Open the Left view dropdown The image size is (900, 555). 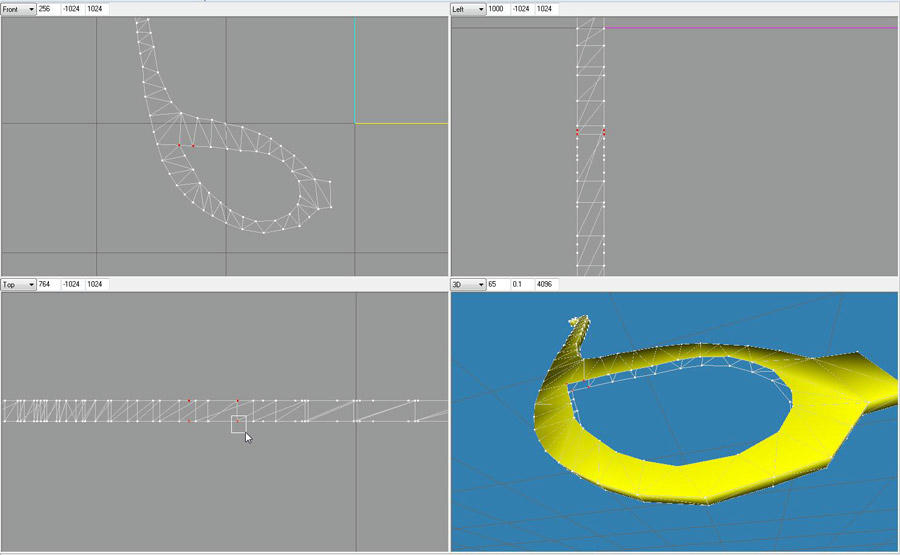click(469, 9)
